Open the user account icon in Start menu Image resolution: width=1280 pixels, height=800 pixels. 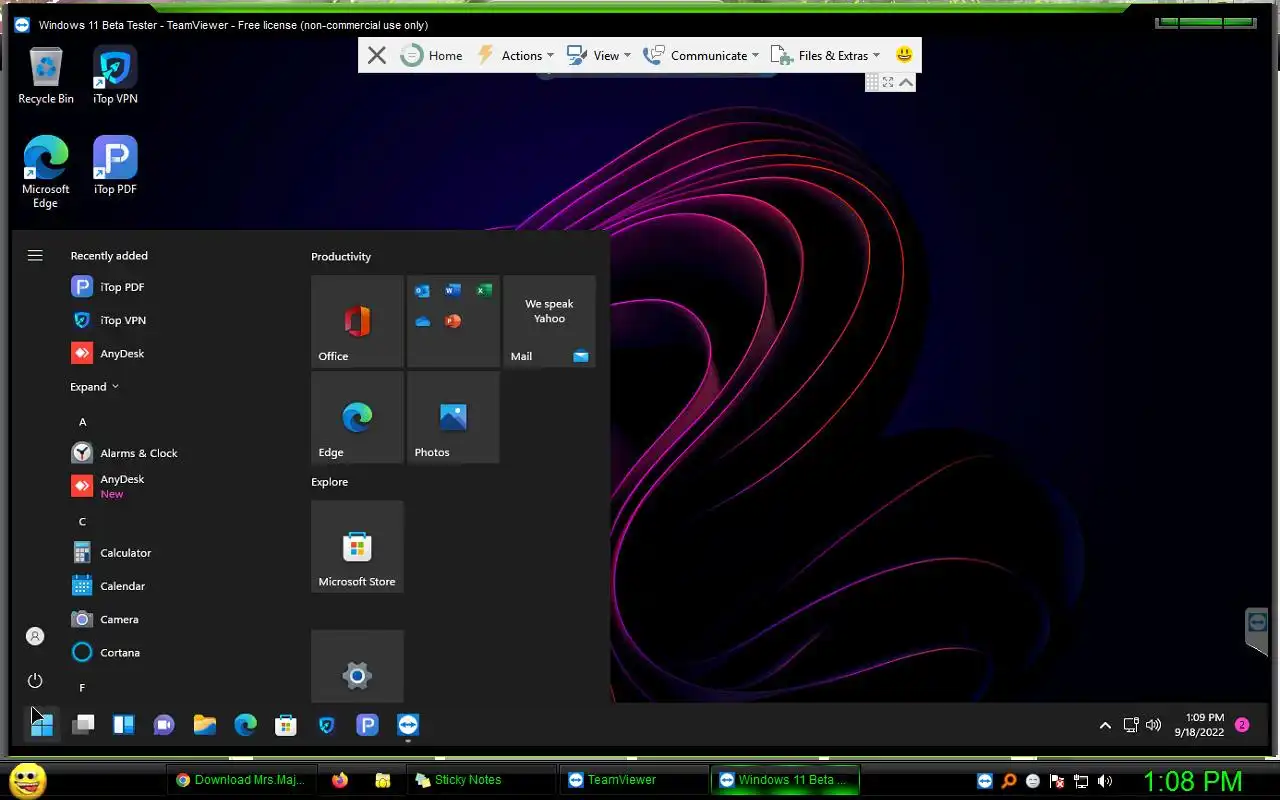click(x=35, y=636)
